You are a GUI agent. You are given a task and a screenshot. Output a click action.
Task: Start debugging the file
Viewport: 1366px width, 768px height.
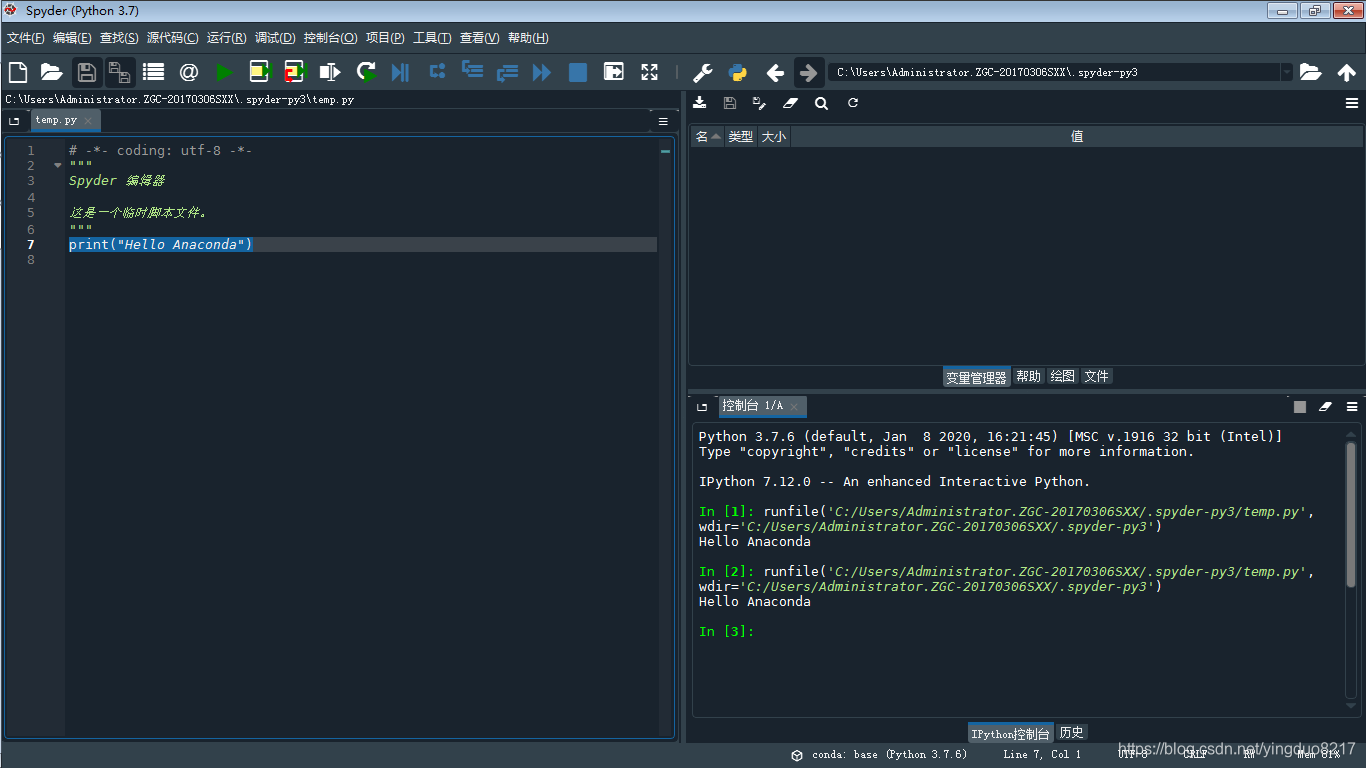pos(400,72)
